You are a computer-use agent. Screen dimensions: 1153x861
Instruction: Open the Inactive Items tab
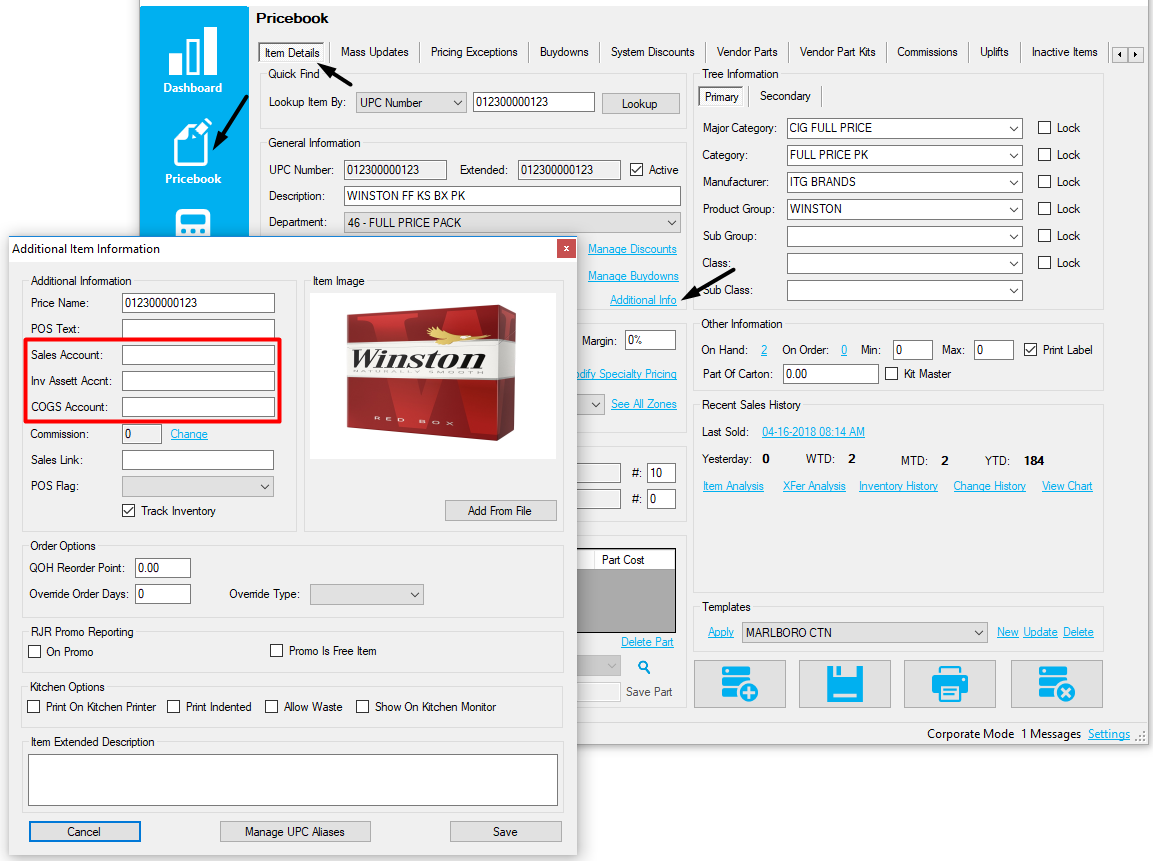click(x=1064, y=52)
